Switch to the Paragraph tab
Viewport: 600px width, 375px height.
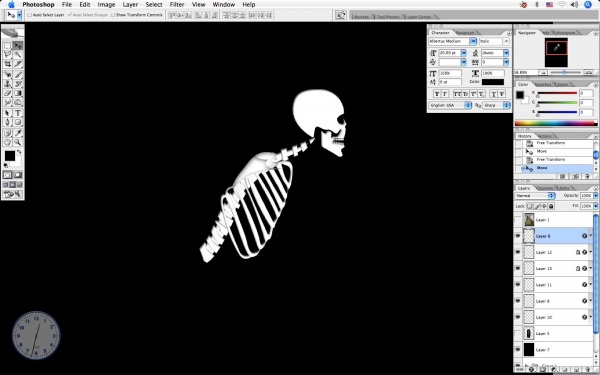coord(464,33)
